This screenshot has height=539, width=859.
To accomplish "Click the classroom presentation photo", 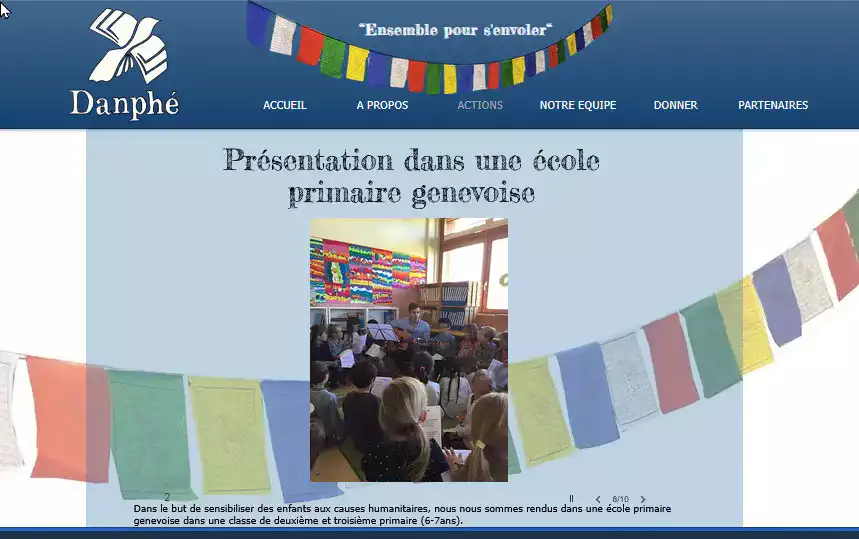I will click(x=408, y=349).
